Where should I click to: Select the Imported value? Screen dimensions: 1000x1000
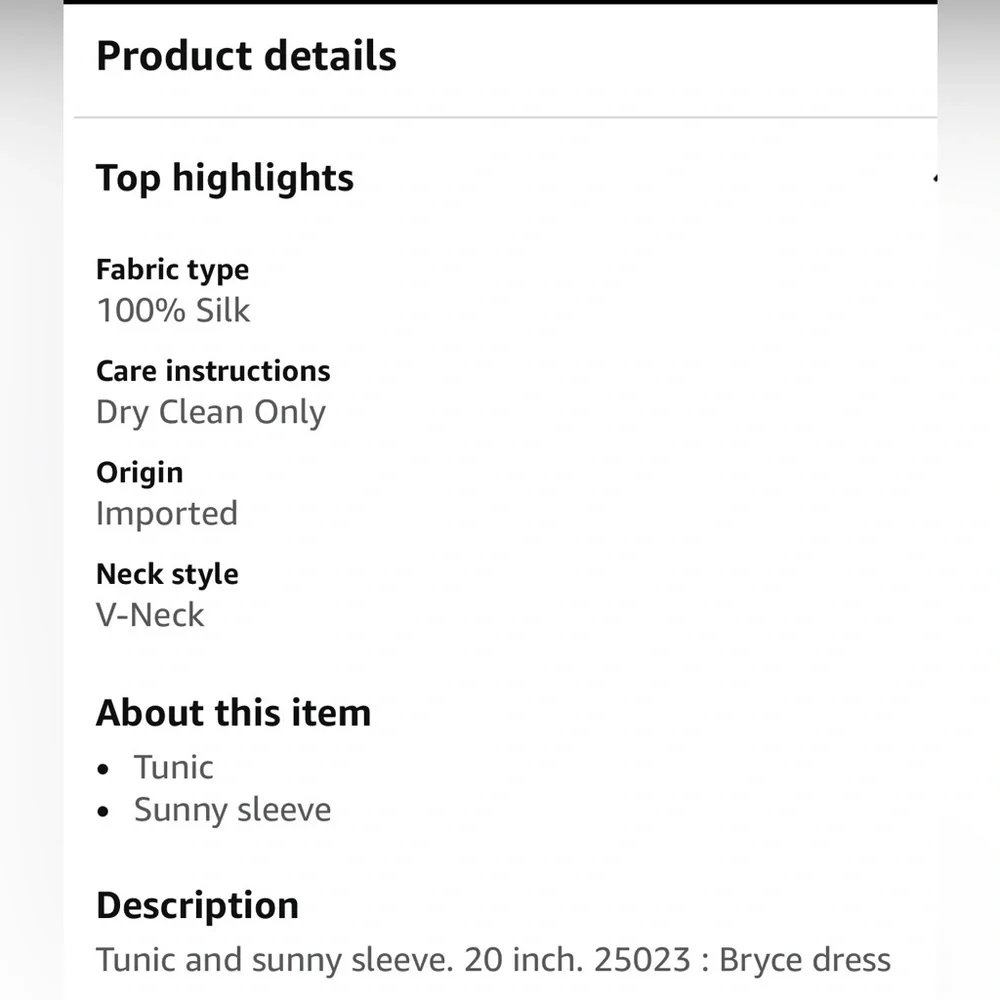167,513
